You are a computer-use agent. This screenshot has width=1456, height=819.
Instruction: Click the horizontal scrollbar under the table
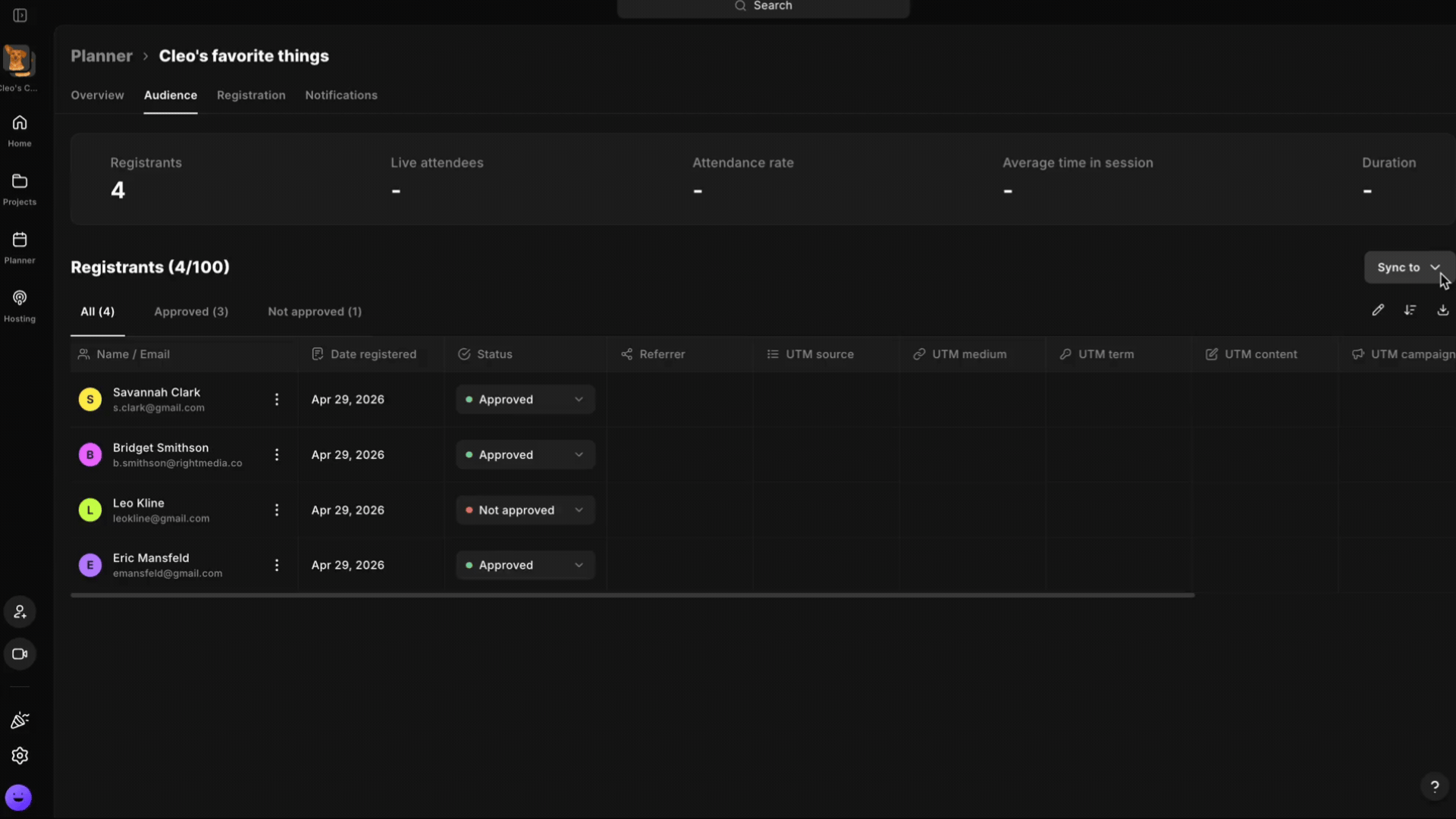pos(632,595)
